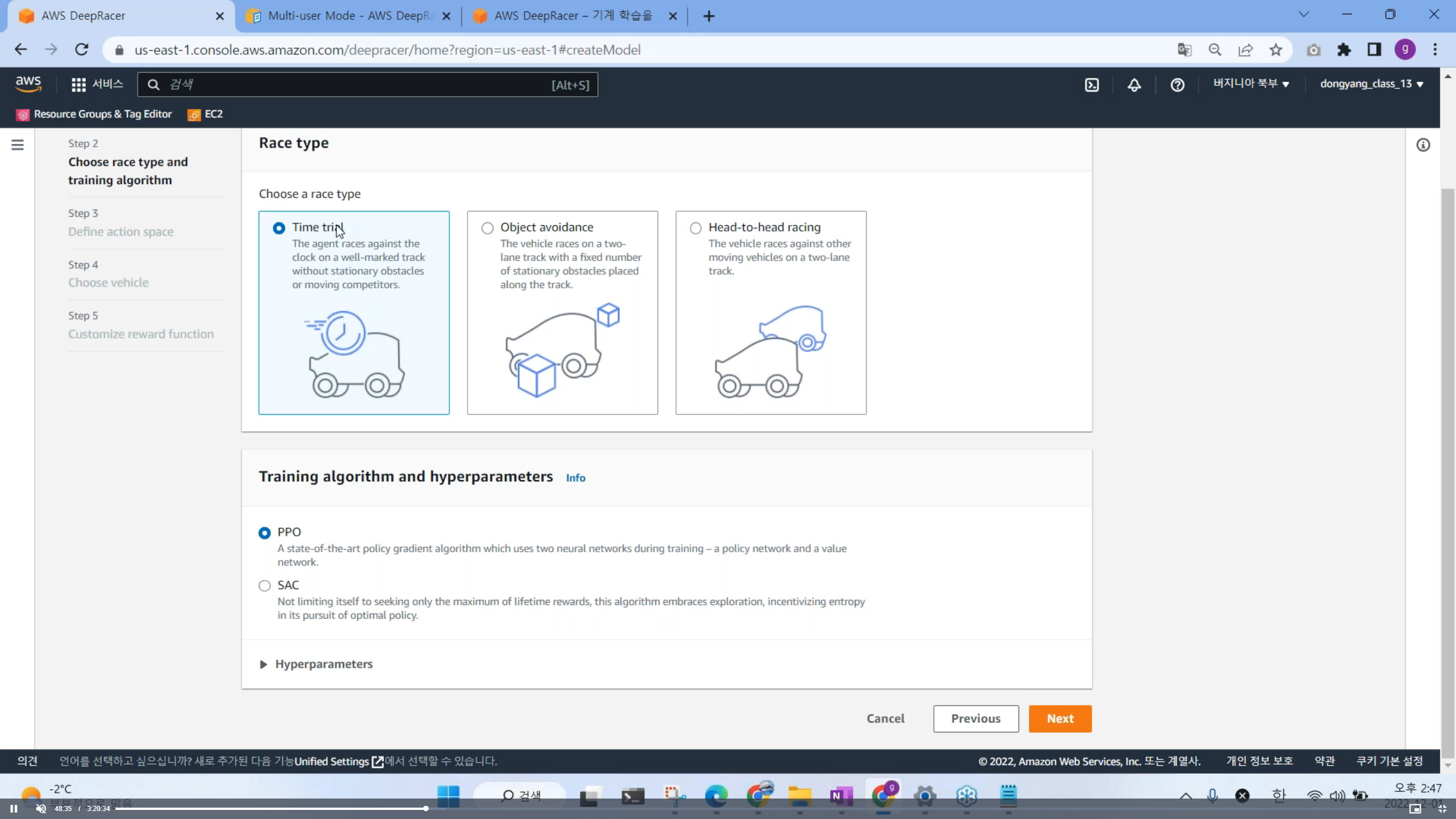Switch to the Multi-user Mode tab

(x=347, y=16)
